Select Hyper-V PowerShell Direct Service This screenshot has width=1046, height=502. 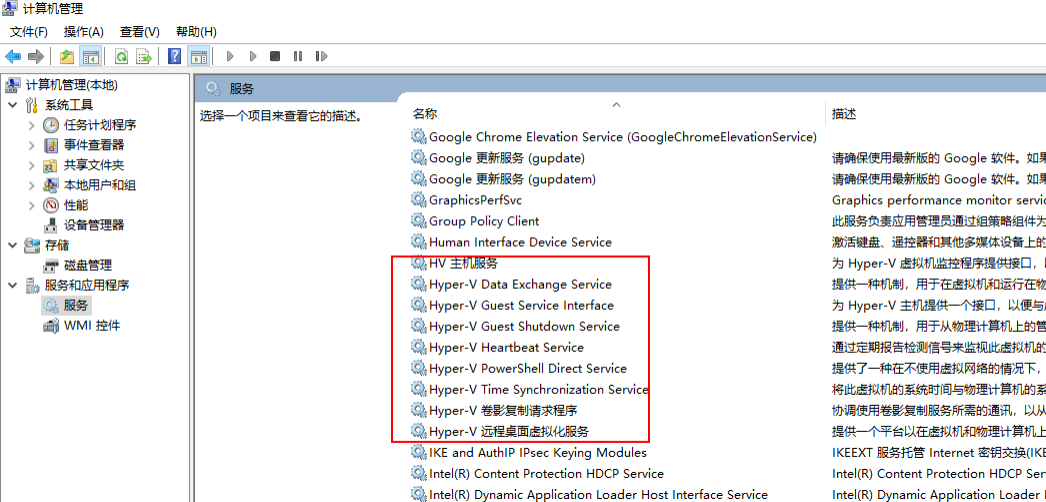tap(528, 368)
